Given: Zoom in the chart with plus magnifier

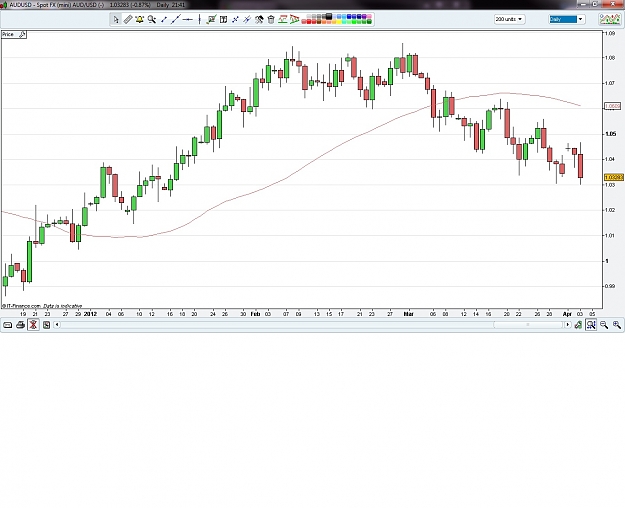Looking at the screenshot, I should click(617, 325).
